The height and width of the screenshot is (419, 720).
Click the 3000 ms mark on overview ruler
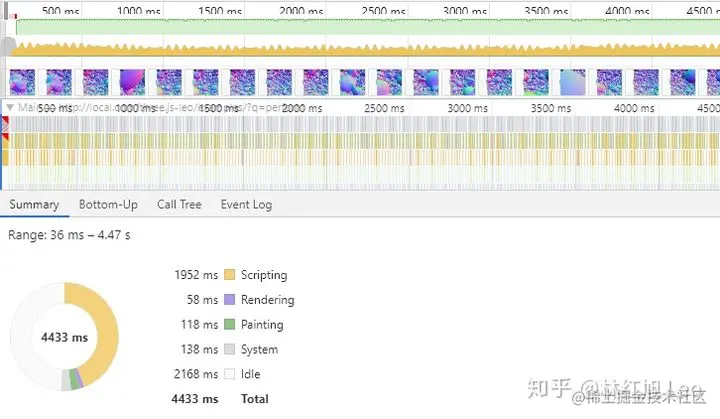click(465, 11)
